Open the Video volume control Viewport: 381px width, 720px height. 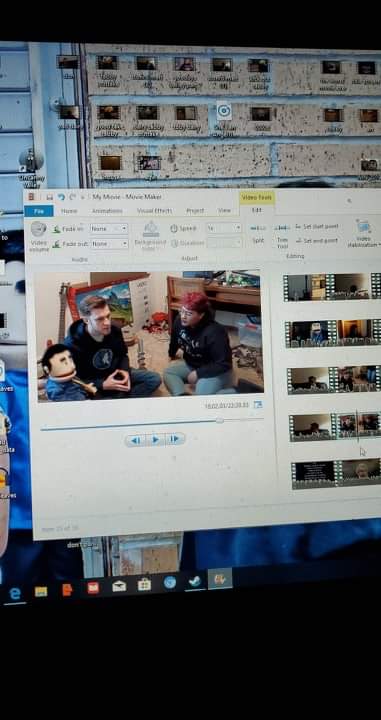[39, 236]
